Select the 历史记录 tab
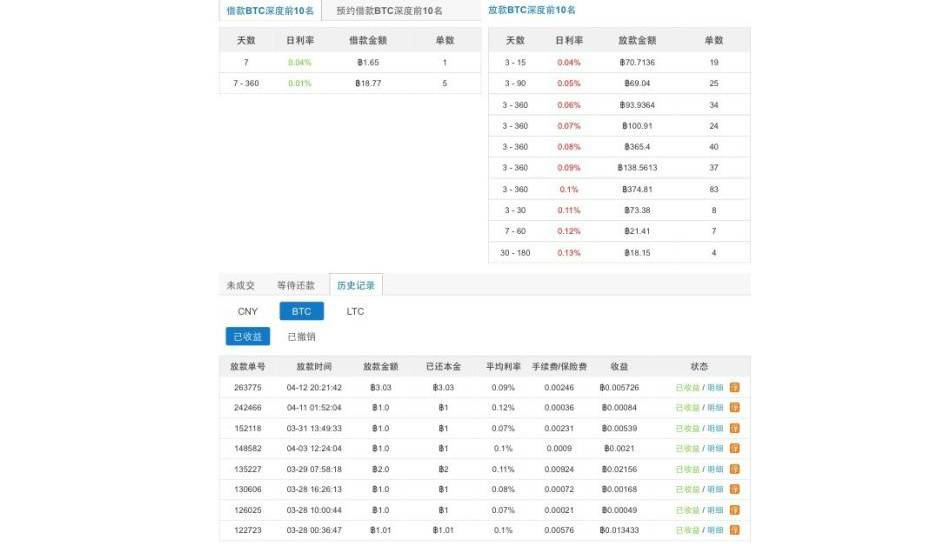Image resolution: width=951 pixels, height=544 pixels. [x=355, y=285]
